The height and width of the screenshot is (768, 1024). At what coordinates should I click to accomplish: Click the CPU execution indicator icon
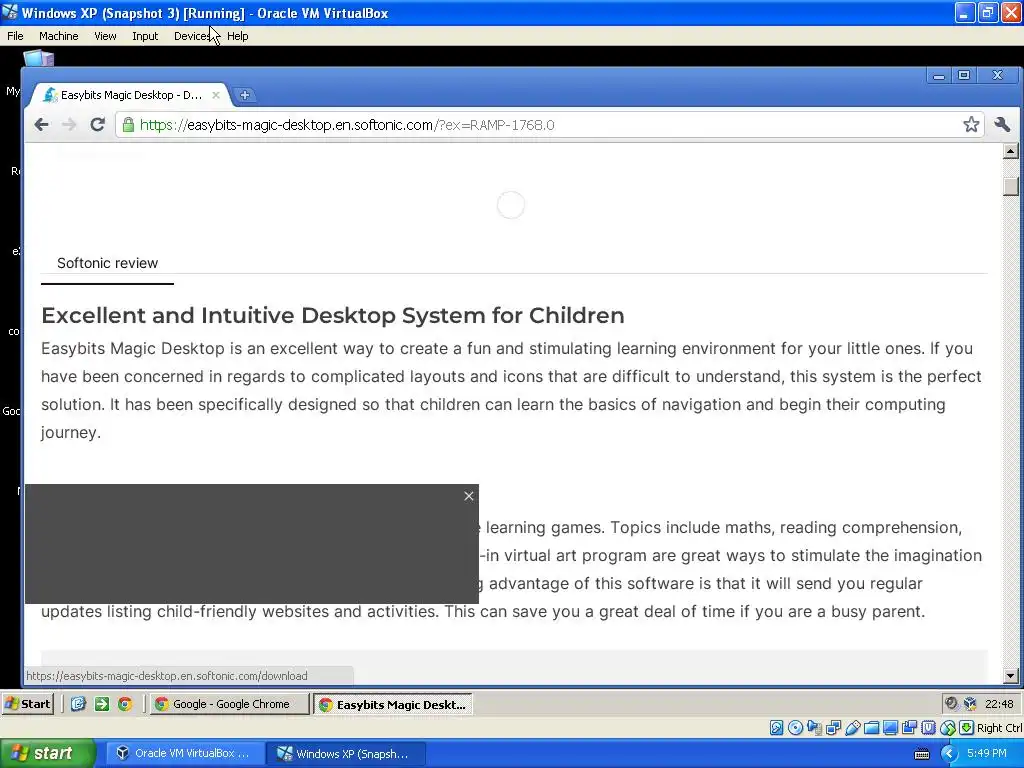928,728
